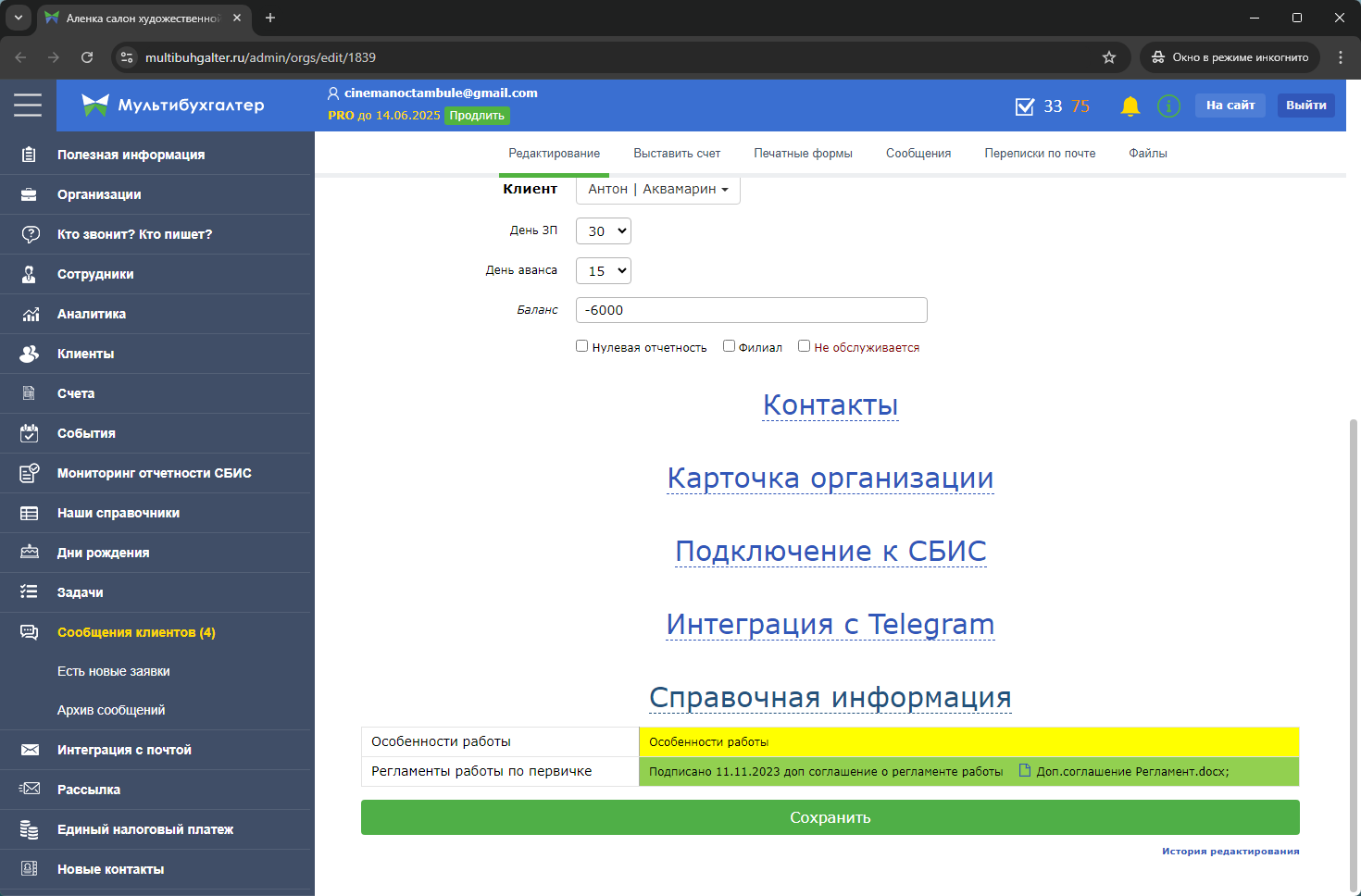The image size is (1361, 896).
Task: Open the День ЗП dropdown
Action: click(604, 231)
